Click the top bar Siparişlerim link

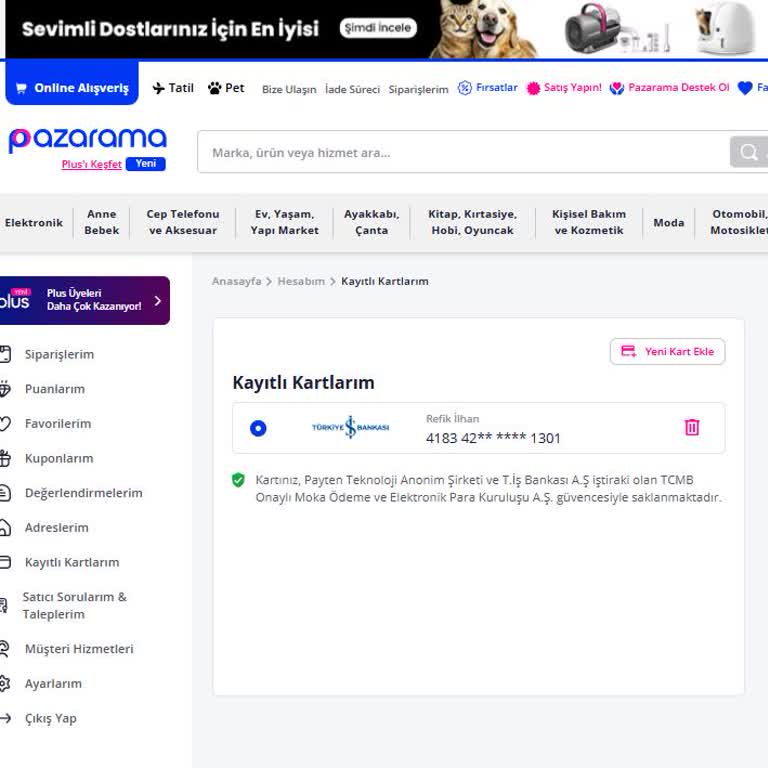click(x=418, y=90)
